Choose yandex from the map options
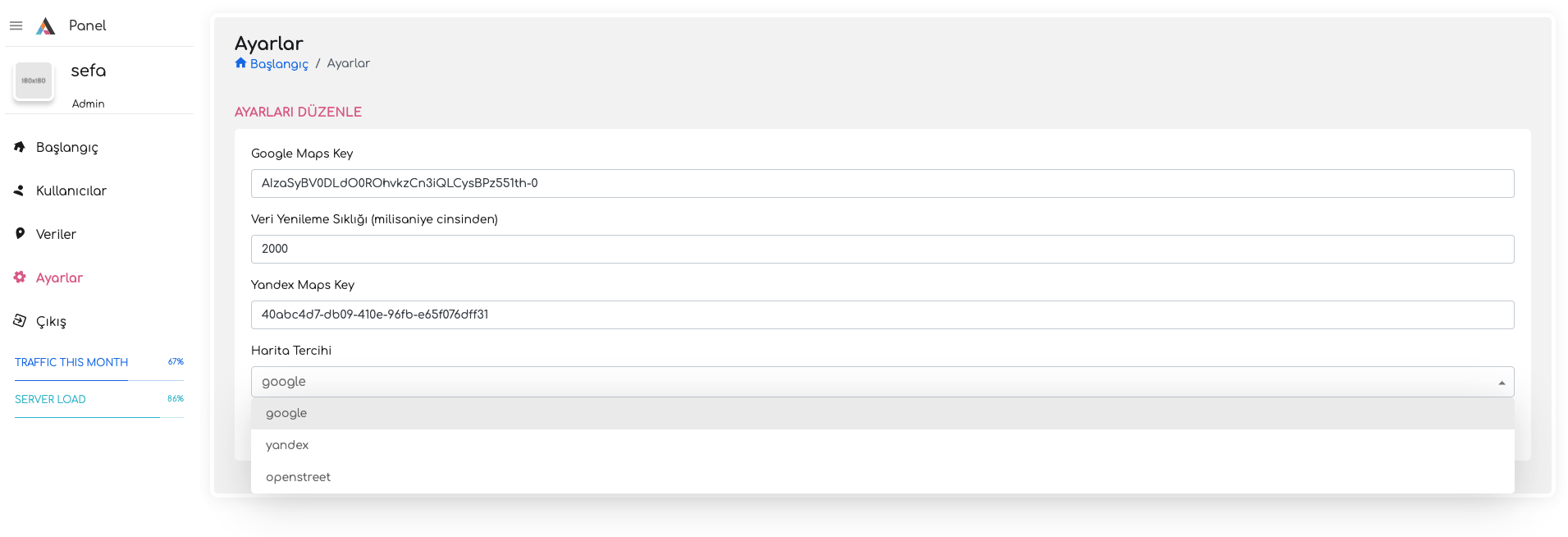Screen dimensions: 1568x537 coord(882,445)
